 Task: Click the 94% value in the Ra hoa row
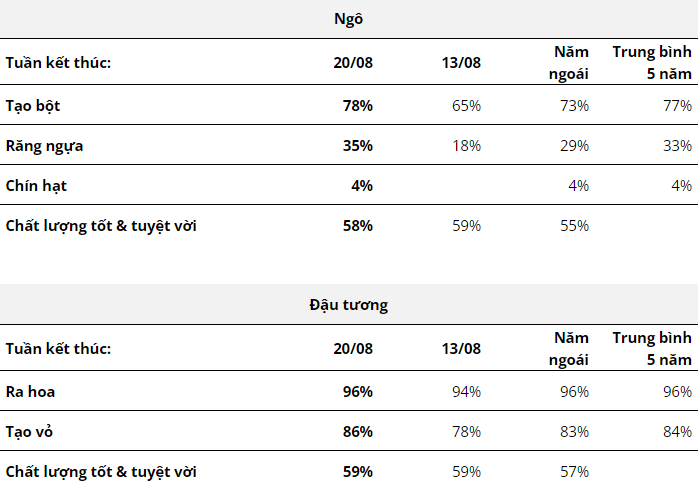pos(466,391)
